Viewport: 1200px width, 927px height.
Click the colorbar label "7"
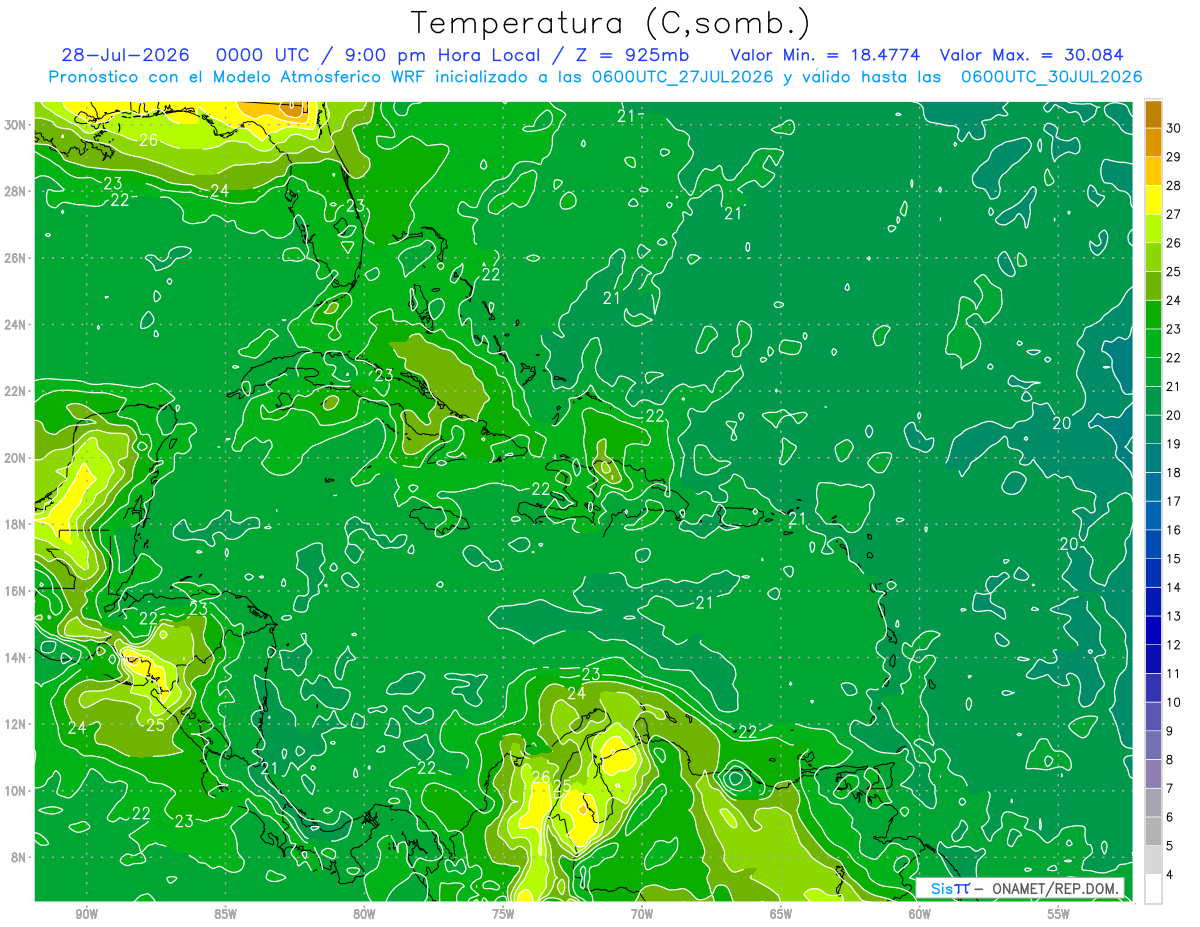point(1171,788)
